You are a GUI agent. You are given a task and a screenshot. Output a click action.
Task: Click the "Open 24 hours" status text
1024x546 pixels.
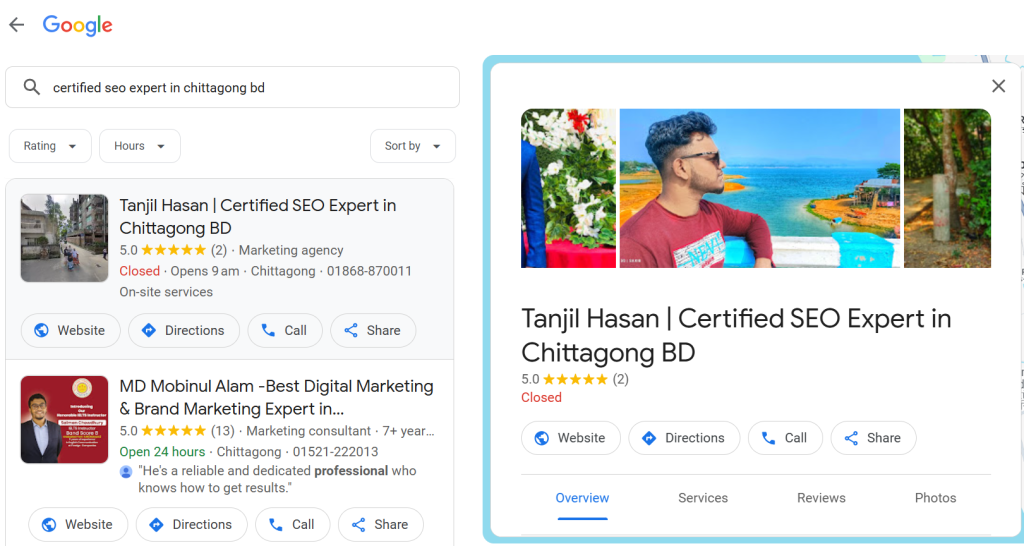162,452
